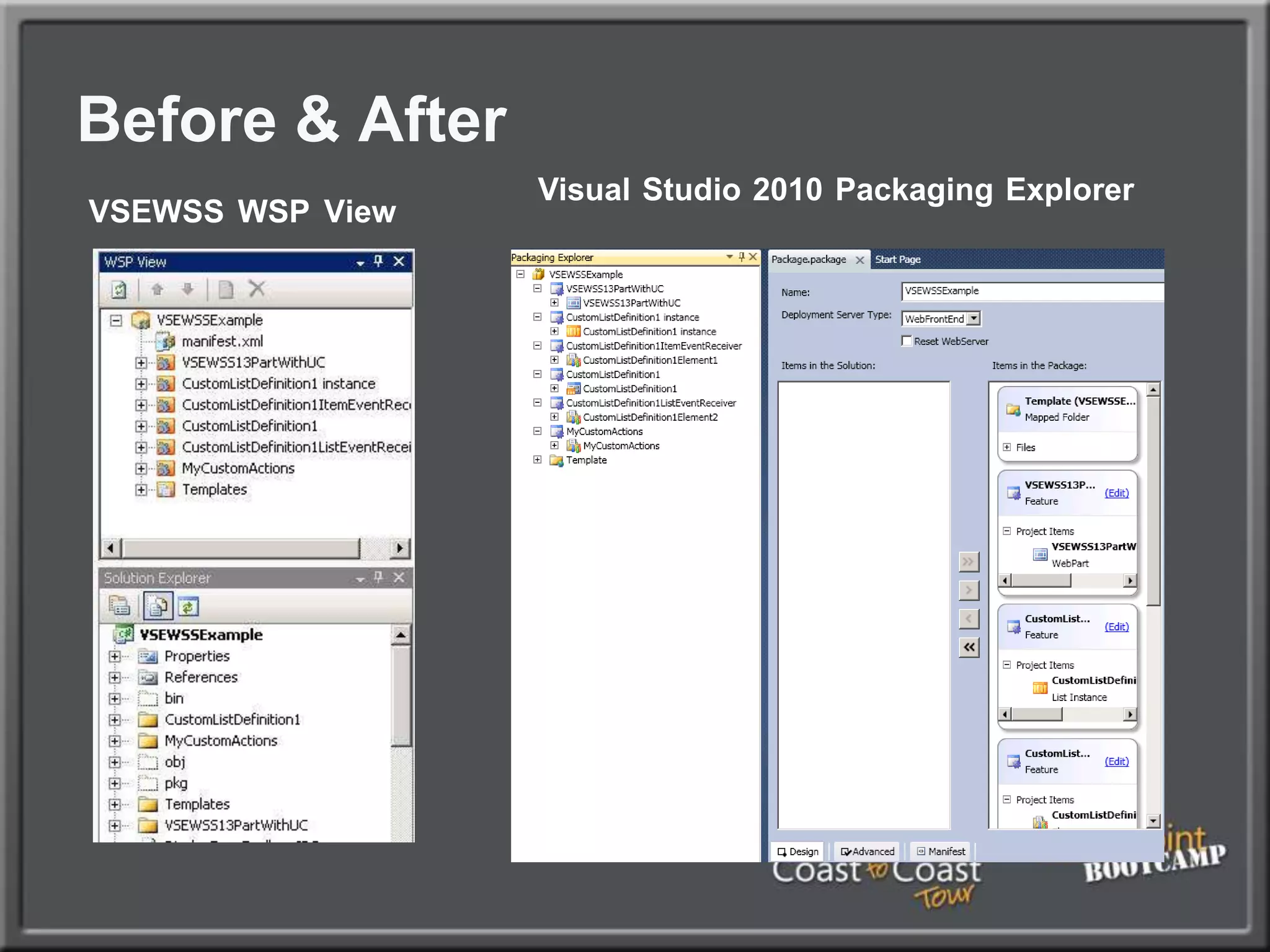Image resolution: width=1270 pixels, height=952 pixels.
Task: Expand References in Solution Explorer
Action: [x=115, y=677]
